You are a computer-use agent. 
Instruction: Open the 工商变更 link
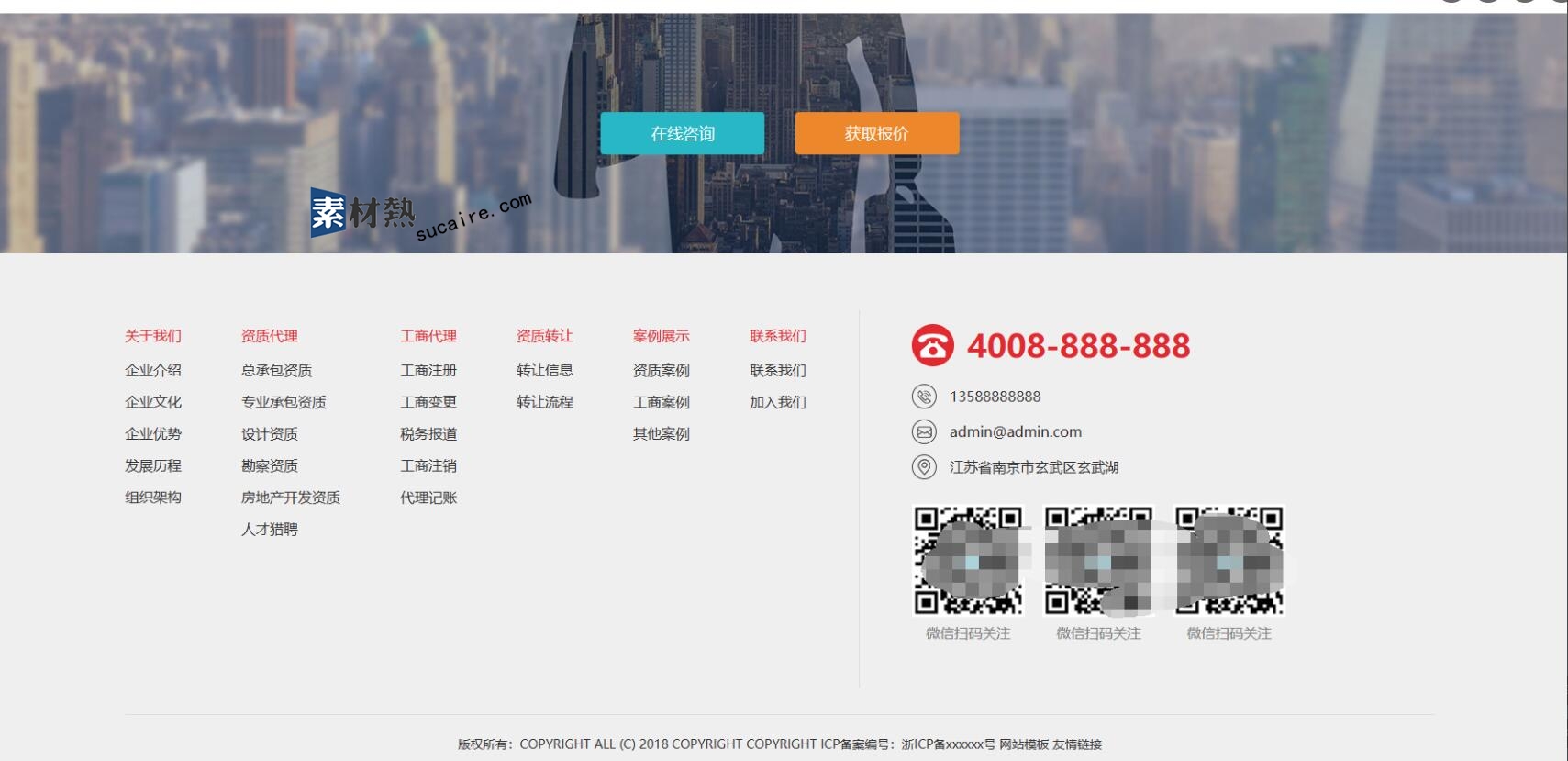coord(428,402)
